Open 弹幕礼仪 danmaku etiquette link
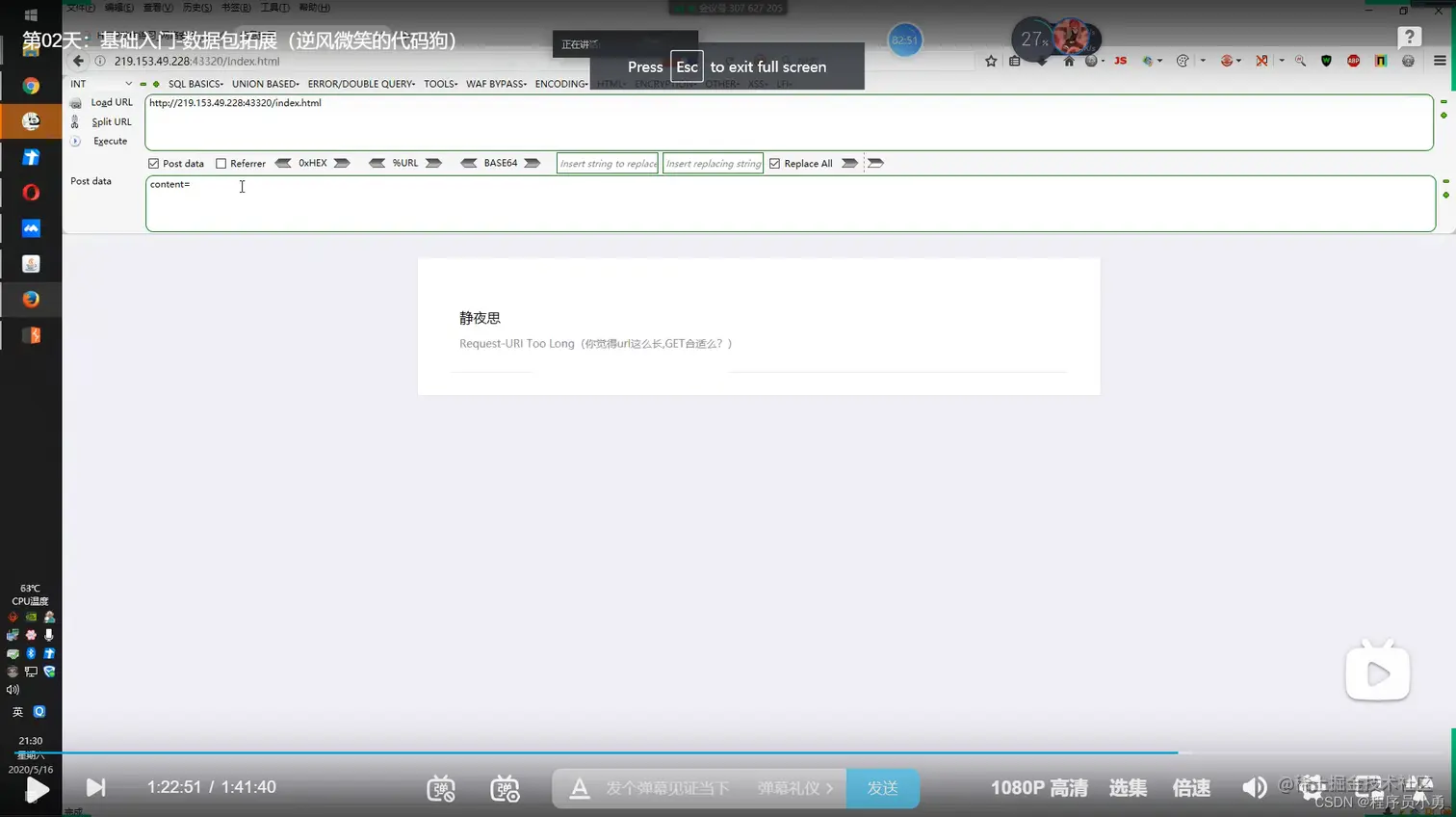The width and height of the screenshot is (1456, 817). point(794,788)
